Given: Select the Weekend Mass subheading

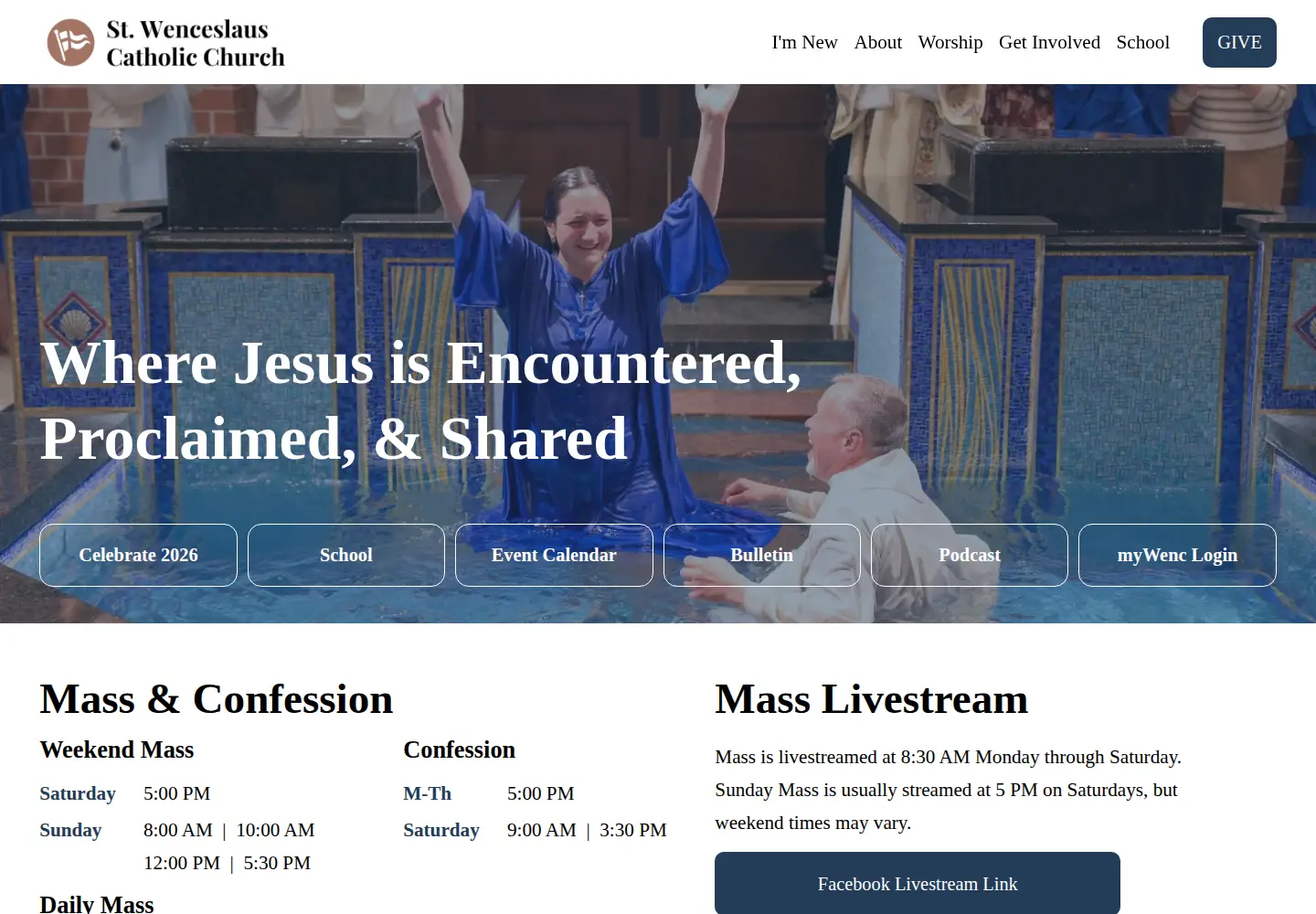Looking at the screenshot, I should pyautogui.click(x=117, y=749).
